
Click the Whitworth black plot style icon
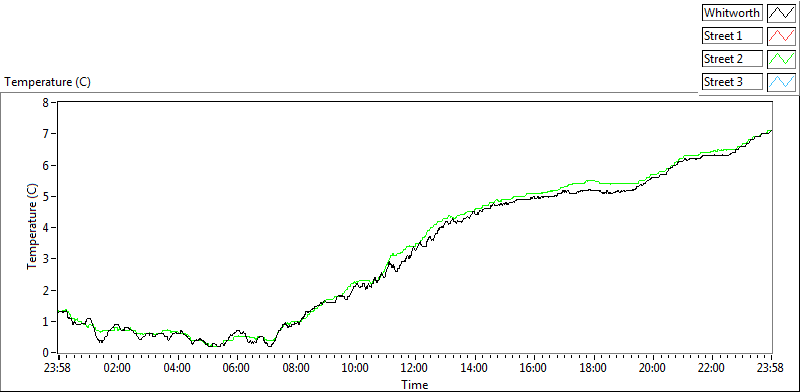tap(781, 13)
